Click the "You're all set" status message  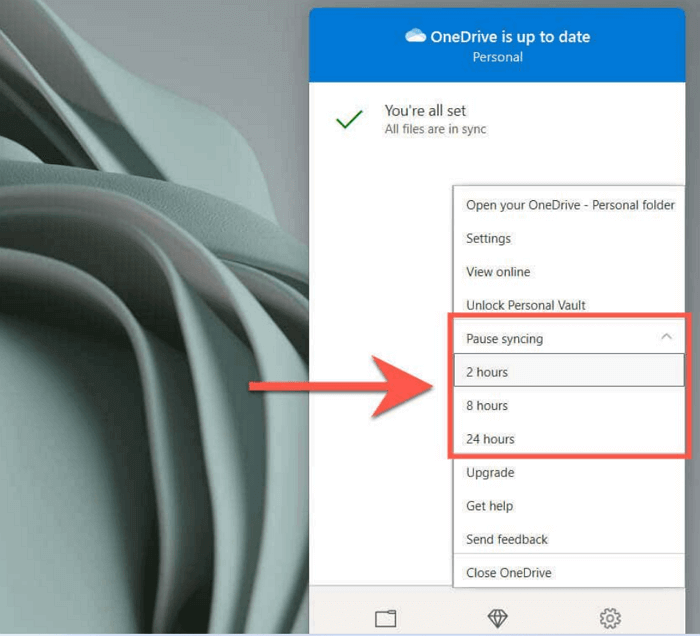pyautogui.click(x=426, y=111)
